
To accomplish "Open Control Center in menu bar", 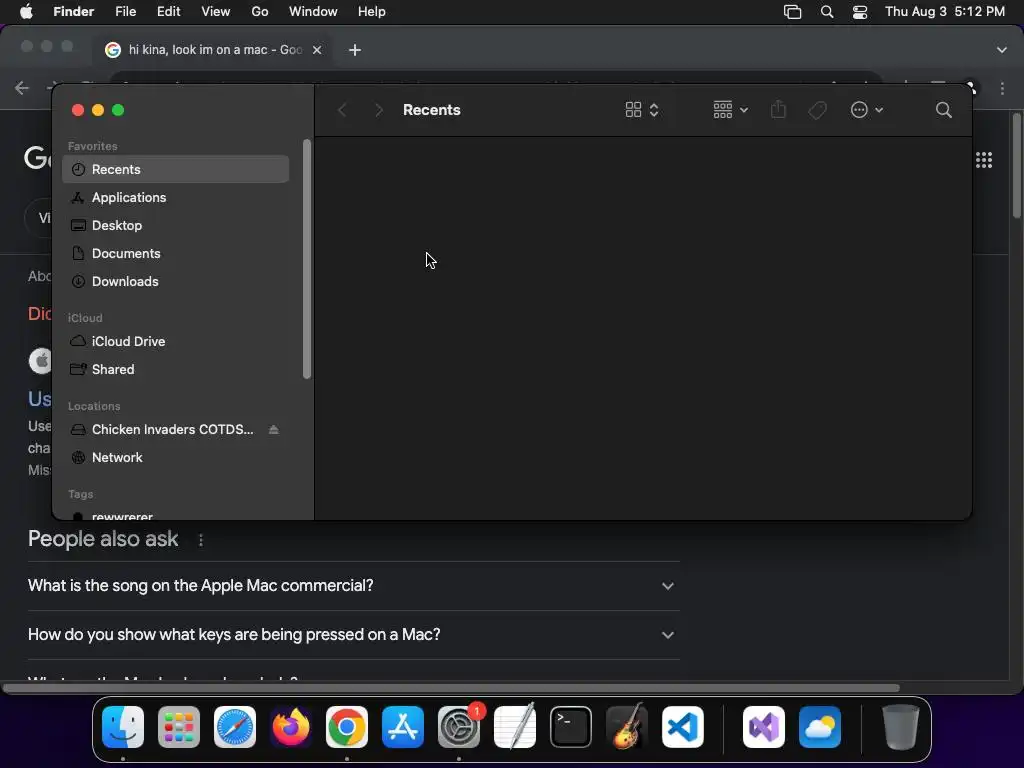I will pos(860,12).
